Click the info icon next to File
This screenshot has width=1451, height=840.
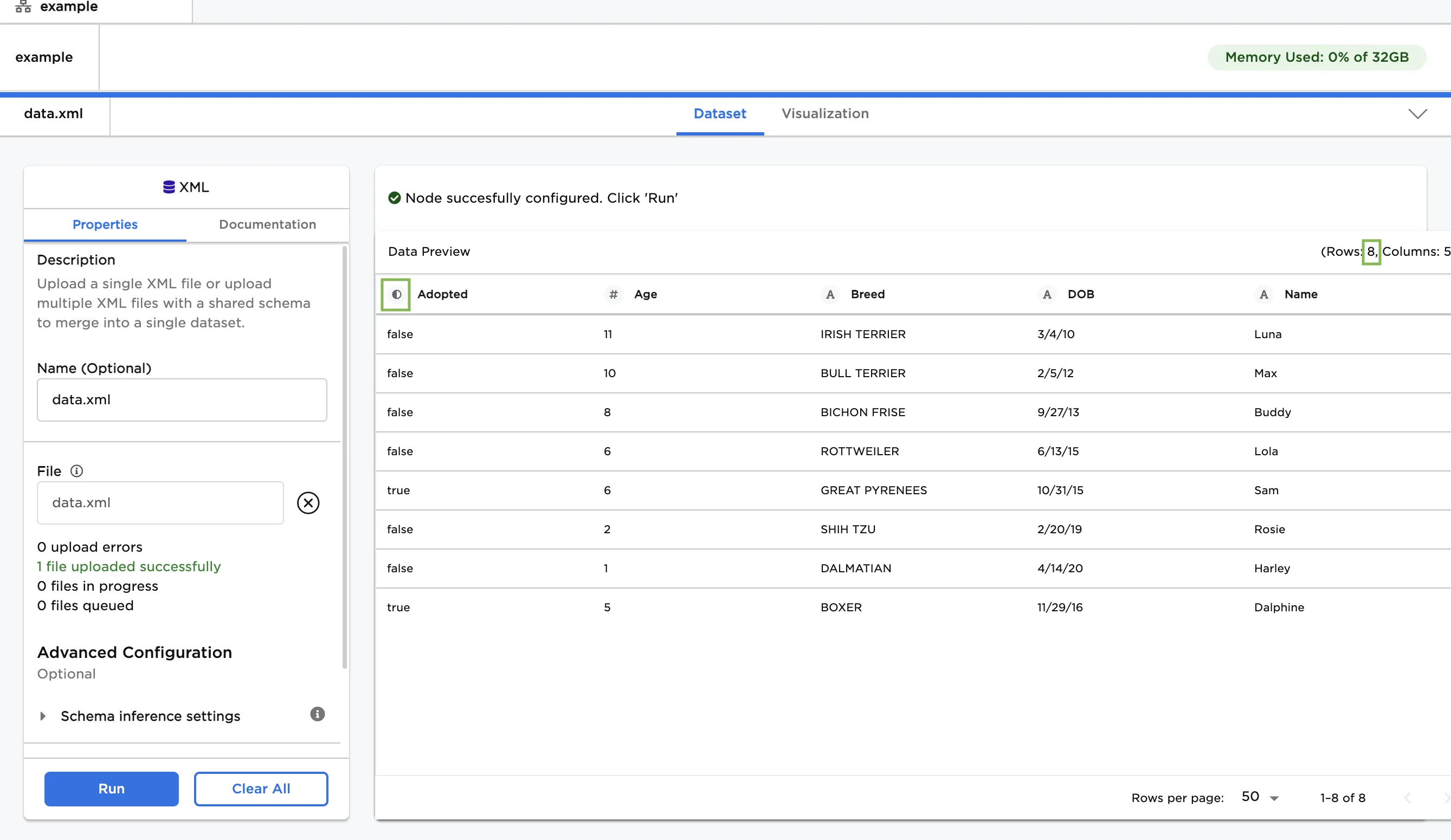[x=77, y=471]
